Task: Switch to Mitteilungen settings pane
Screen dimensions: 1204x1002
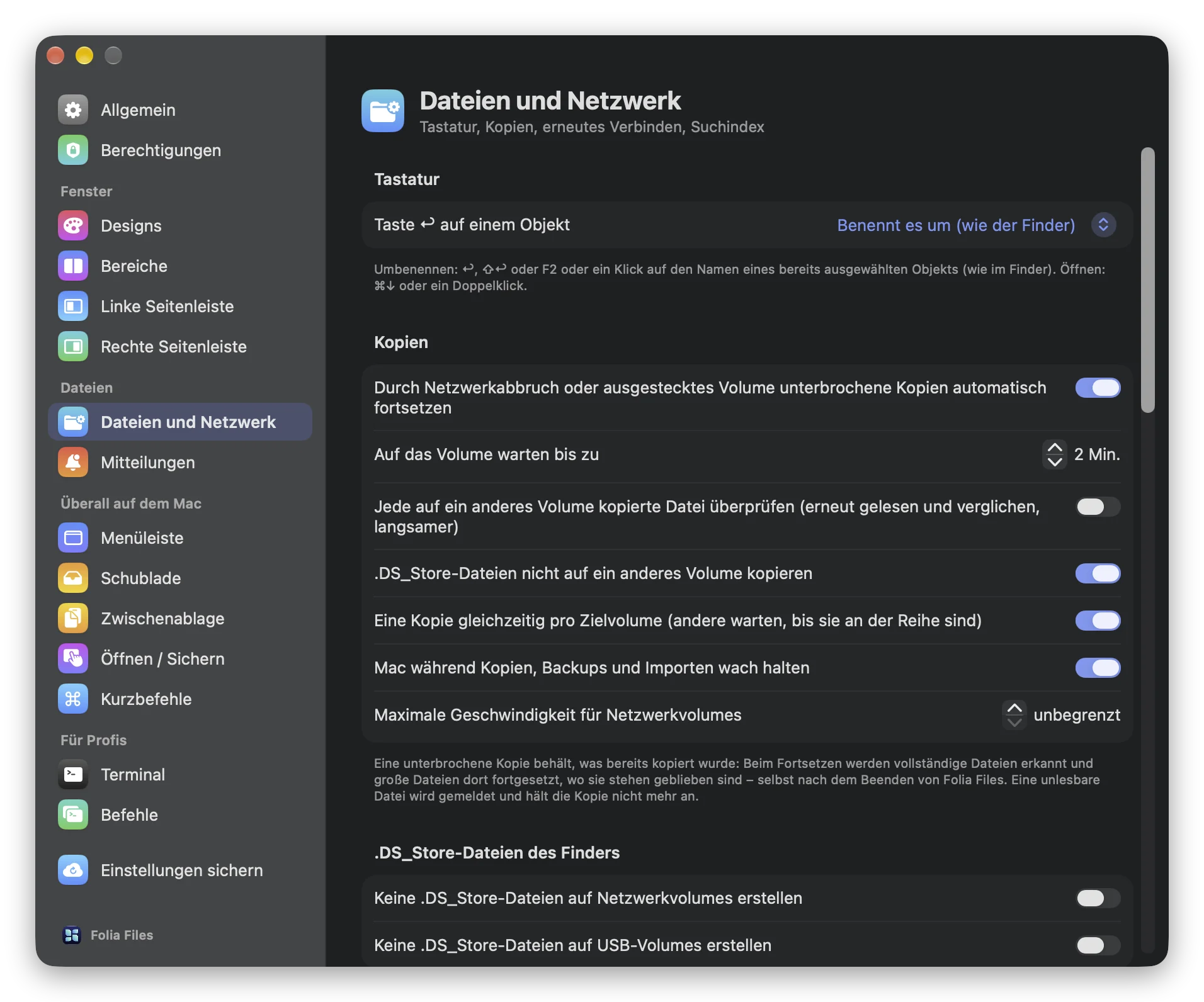Action: coord(180,463)
